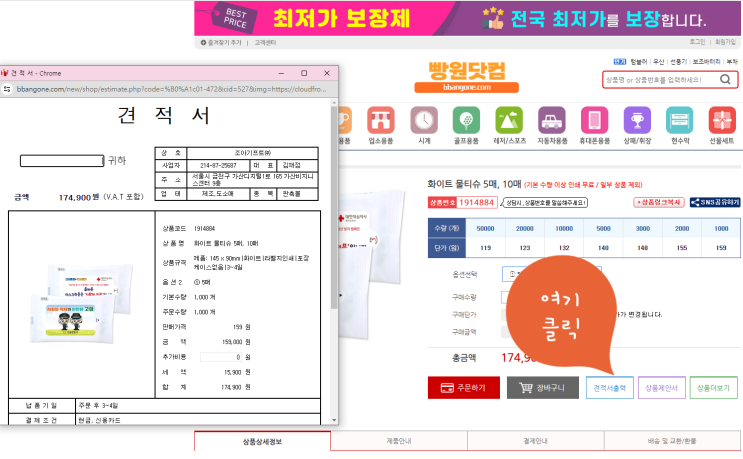Screen dimensions: 743x459
Task: Open the 레저/스포츠 mountain category icon
Action: coord(509,120)
